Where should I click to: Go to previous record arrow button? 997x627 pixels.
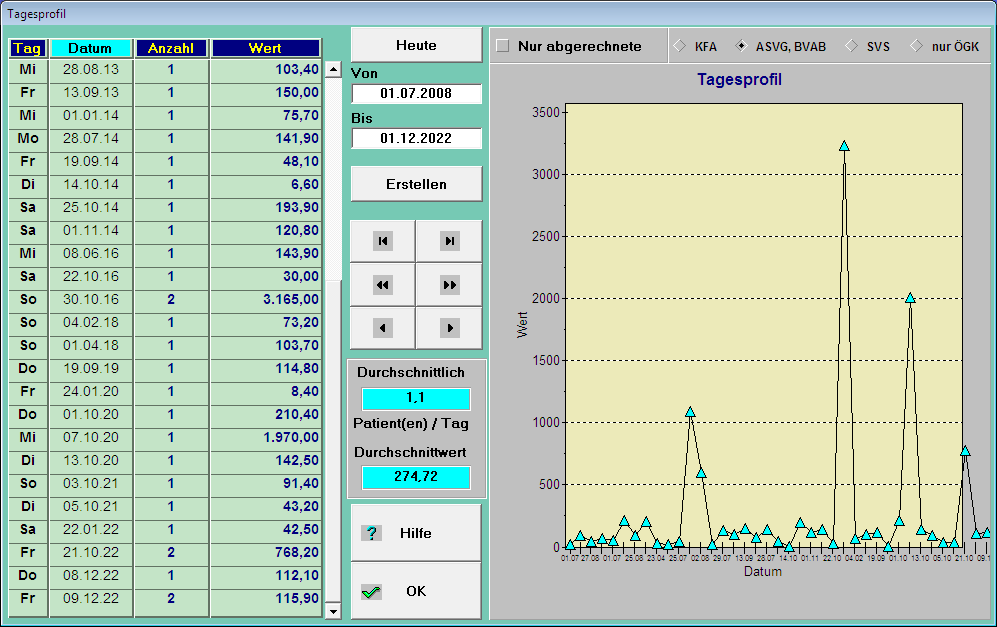[x=382, y=328]
